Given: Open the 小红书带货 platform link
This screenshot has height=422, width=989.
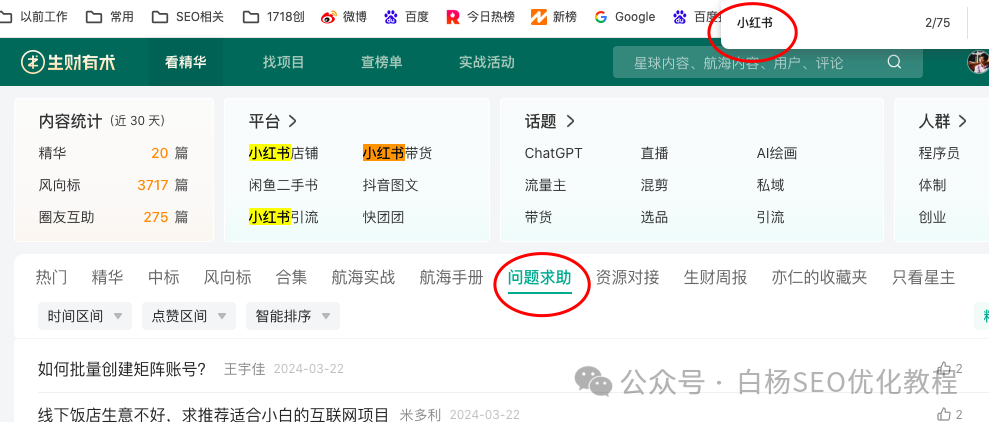Looking at the screenshot, I should click(397, 153).
